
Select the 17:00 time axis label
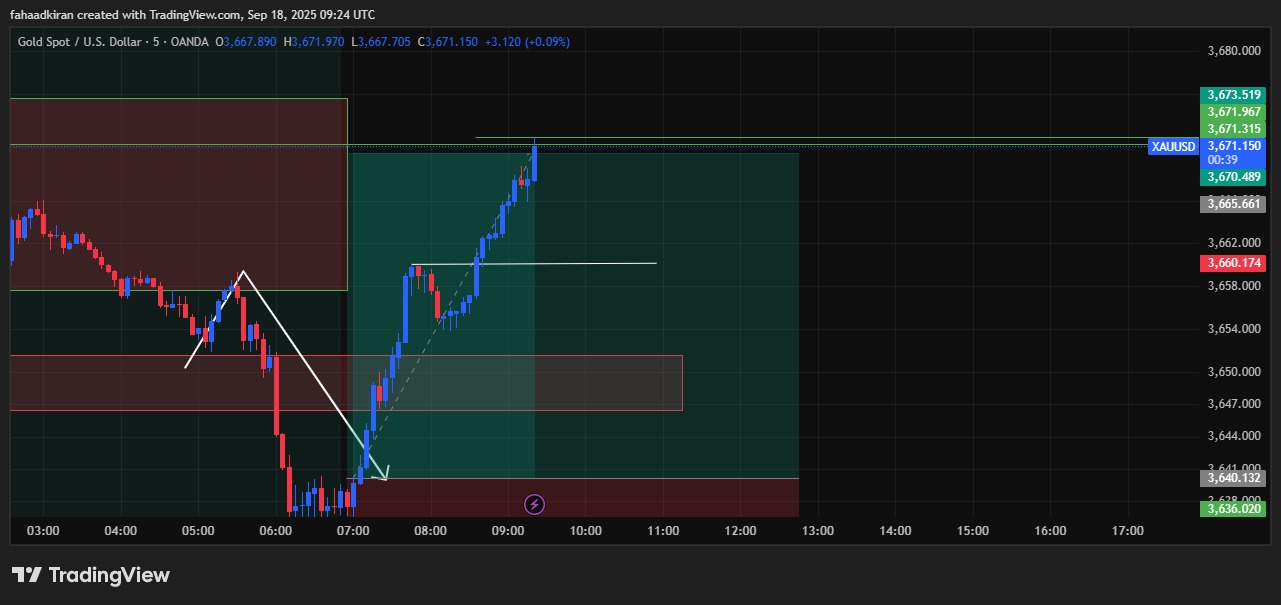[x=1127, y=531]
